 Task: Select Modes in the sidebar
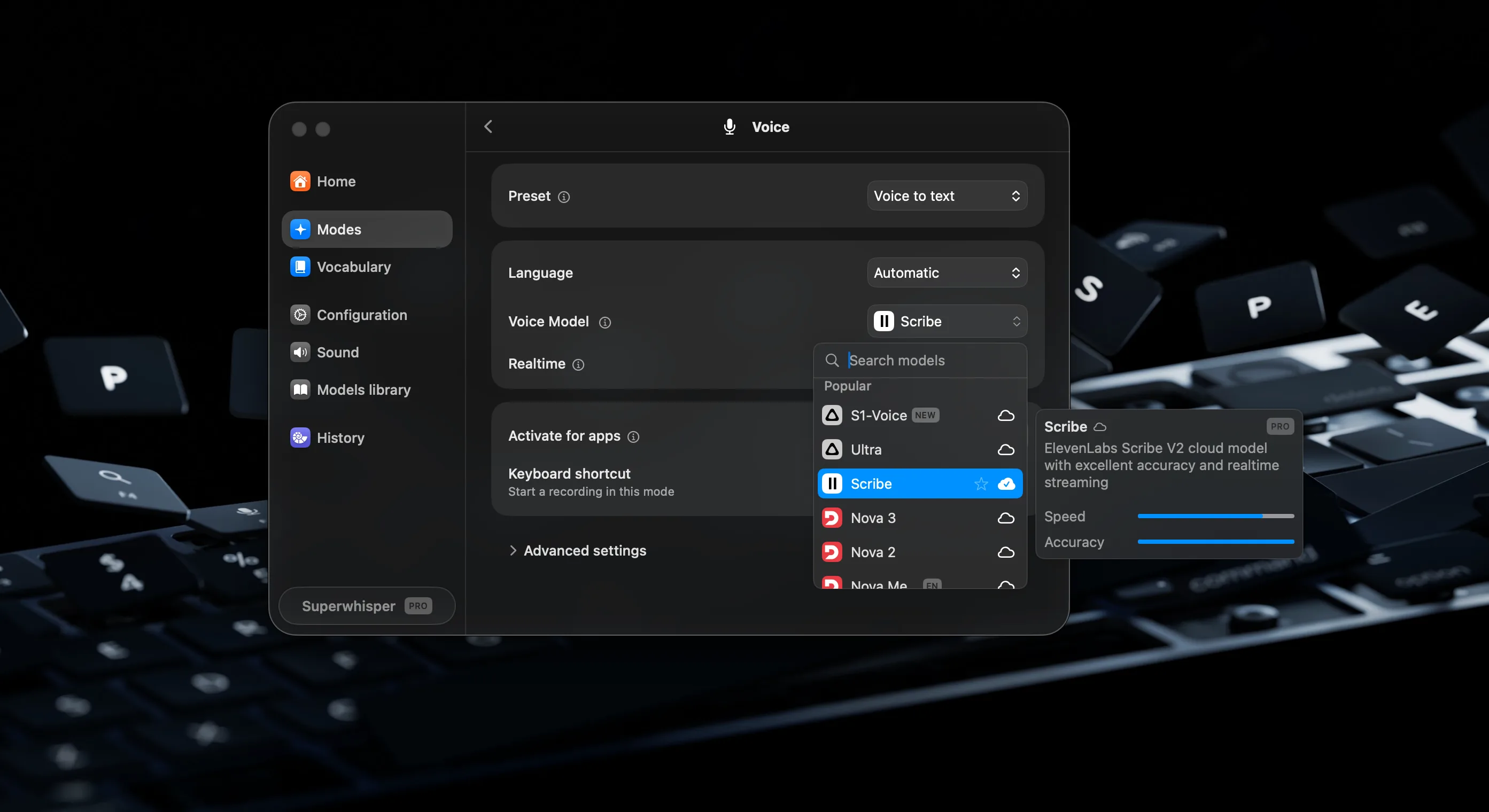click(x=367, y=229)
